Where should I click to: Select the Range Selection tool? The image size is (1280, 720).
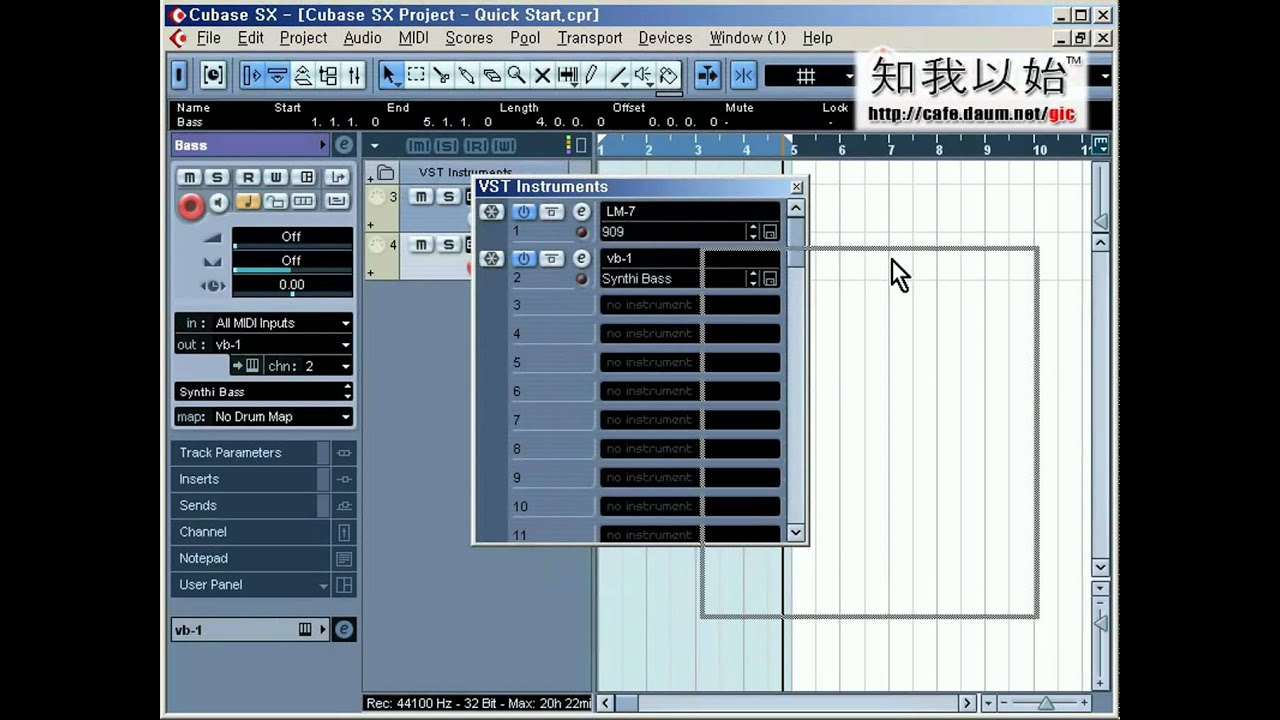click(x=416, y=75)
